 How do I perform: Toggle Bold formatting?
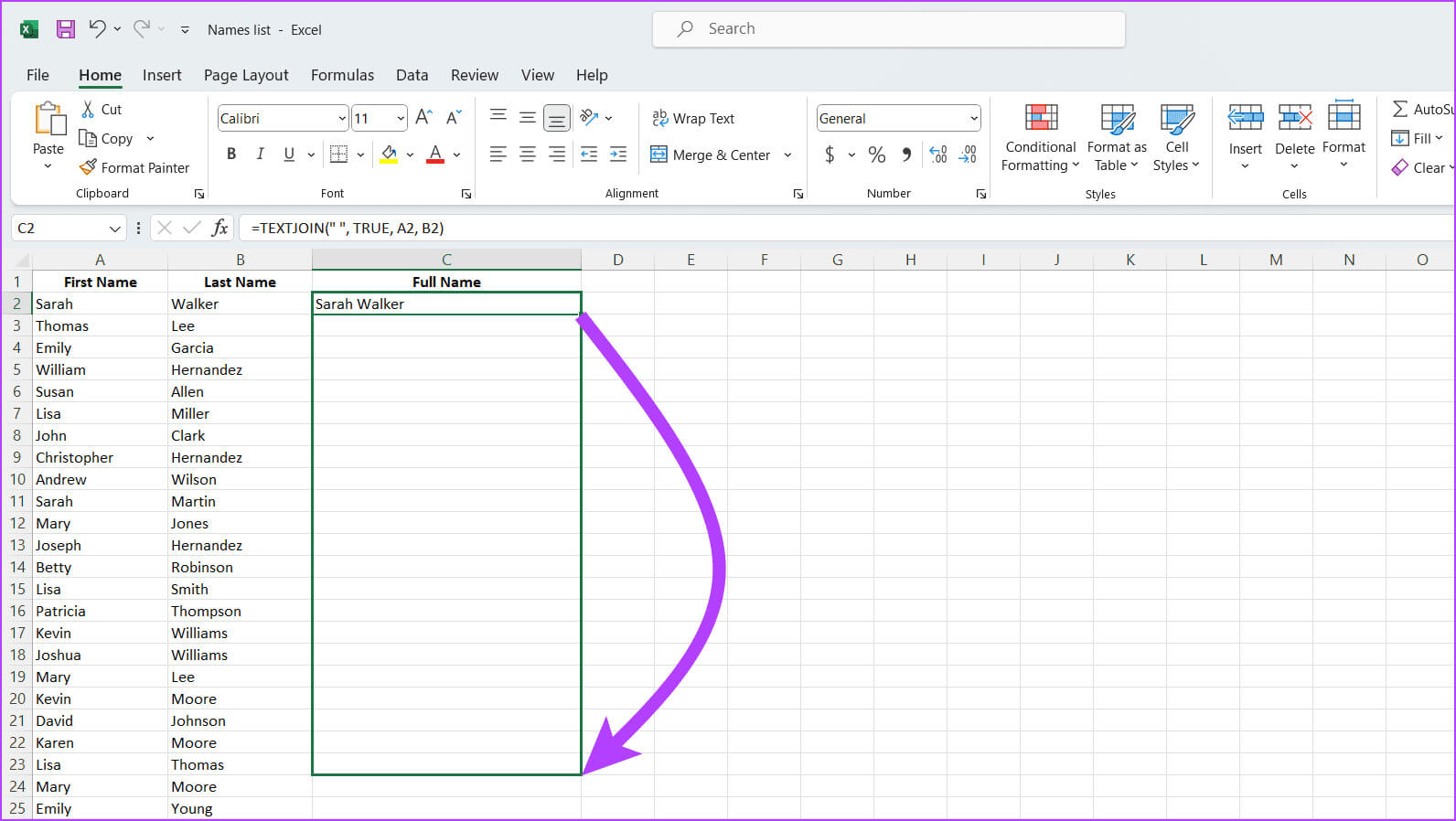pos(231,155)
